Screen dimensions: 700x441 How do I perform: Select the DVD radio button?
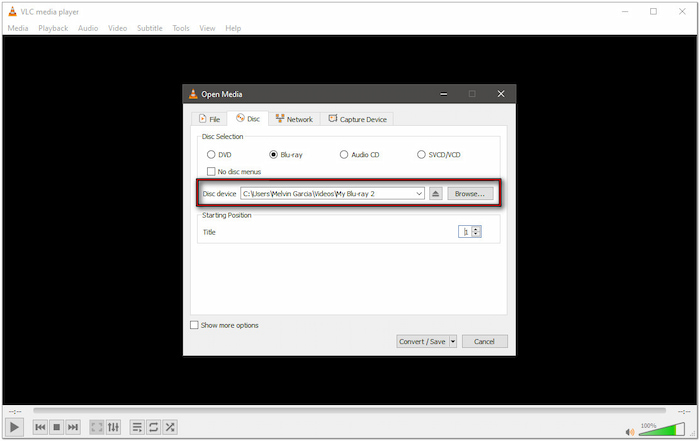click(211, 155)
